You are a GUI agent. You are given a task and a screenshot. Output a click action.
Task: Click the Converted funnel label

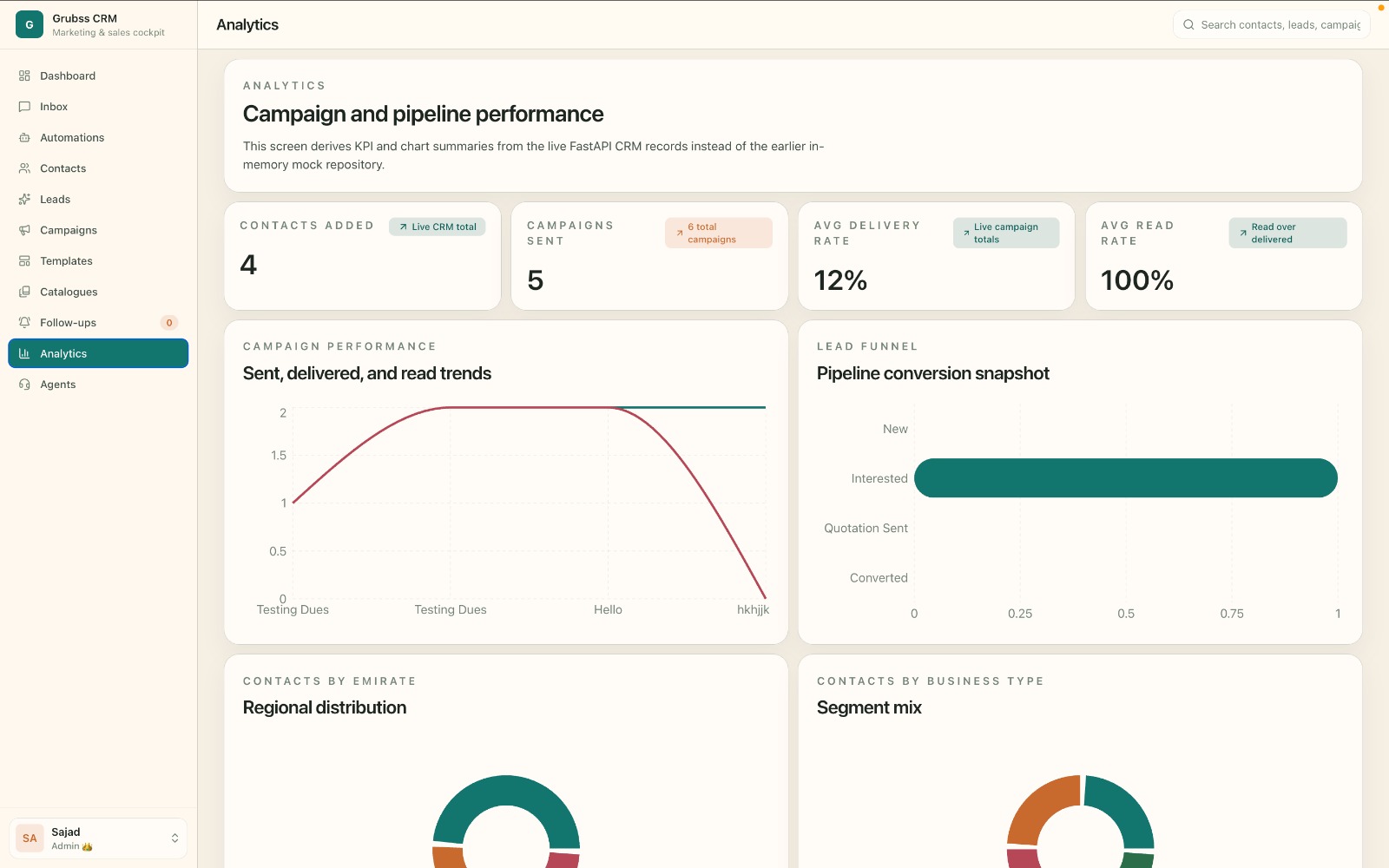(x=879, y=578)
